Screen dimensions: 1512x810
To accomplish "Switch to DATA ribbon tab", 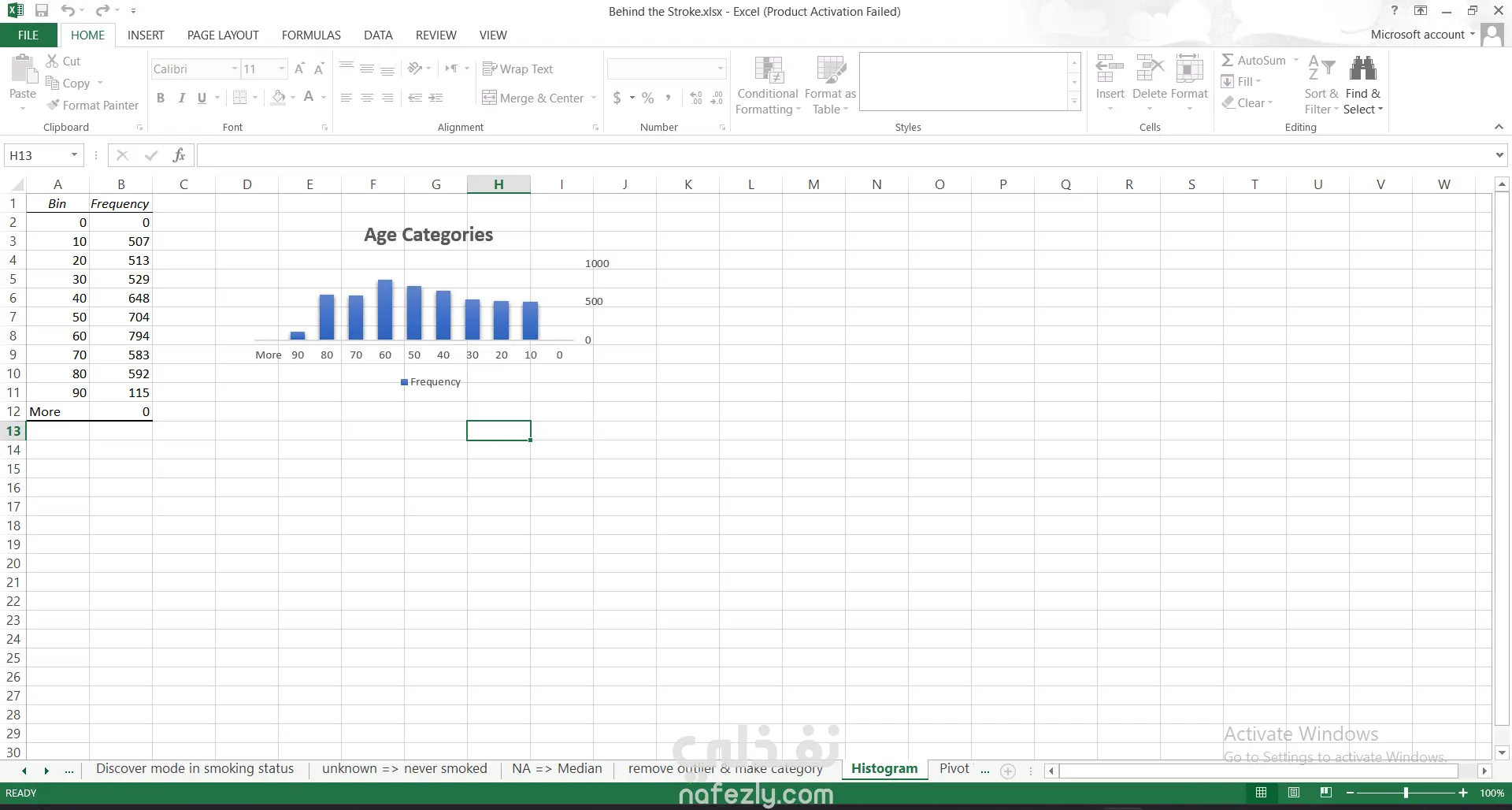I will 378,35.
